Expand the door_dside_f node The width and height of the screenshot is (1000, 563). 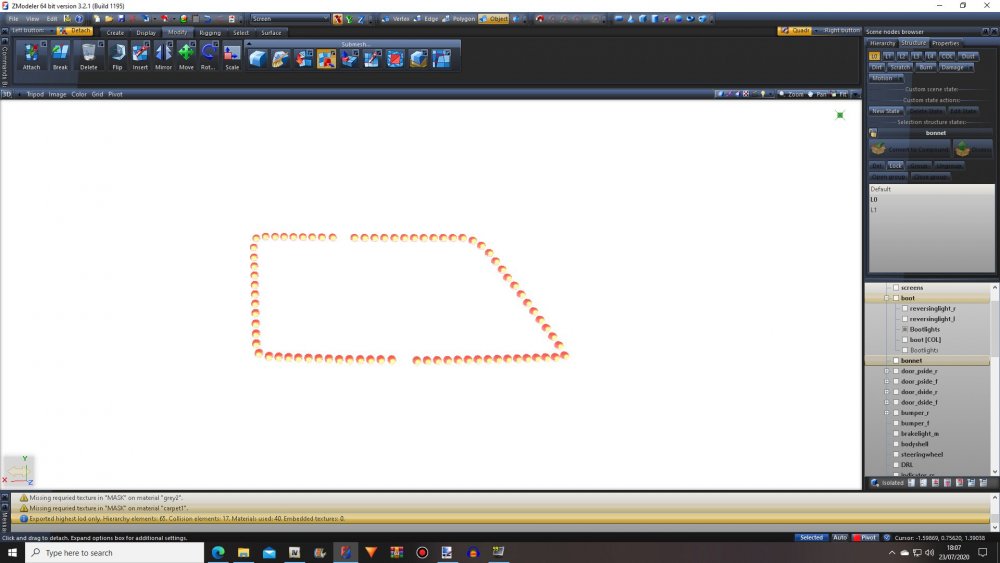(x=886, y=402)
